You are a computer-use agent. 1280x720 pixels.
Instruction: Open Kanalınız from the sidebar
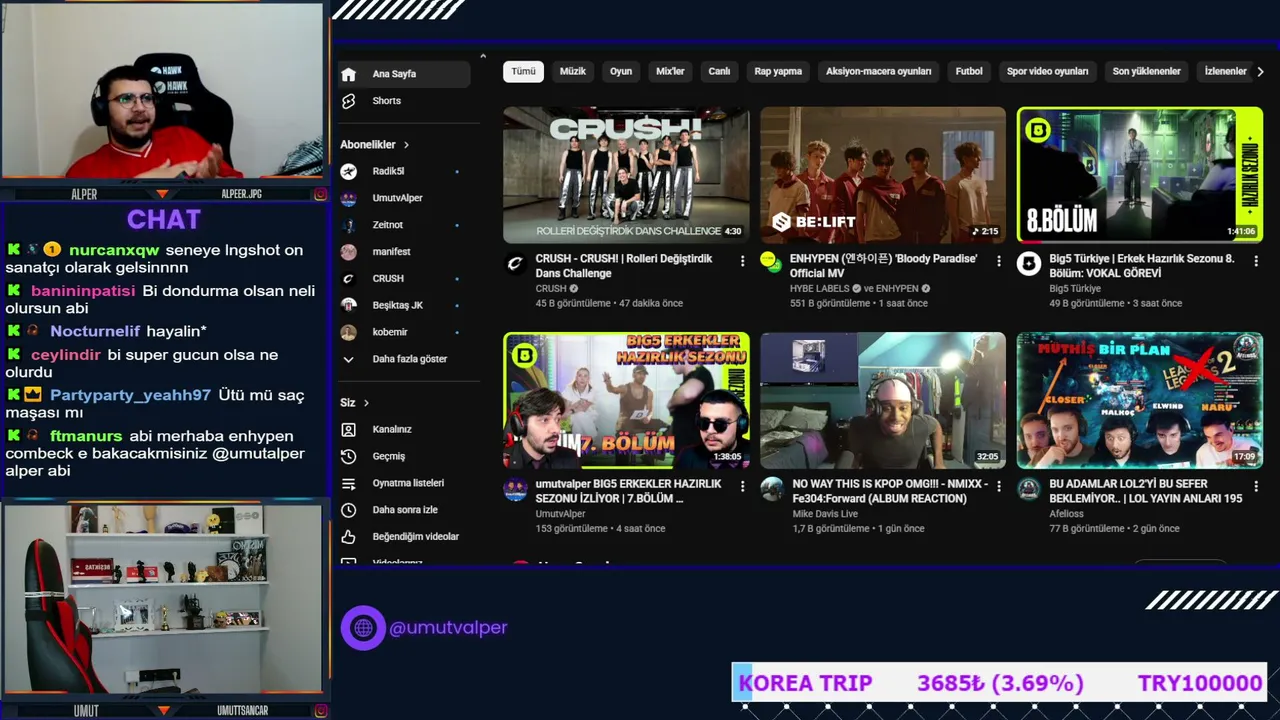pos(404,429)
